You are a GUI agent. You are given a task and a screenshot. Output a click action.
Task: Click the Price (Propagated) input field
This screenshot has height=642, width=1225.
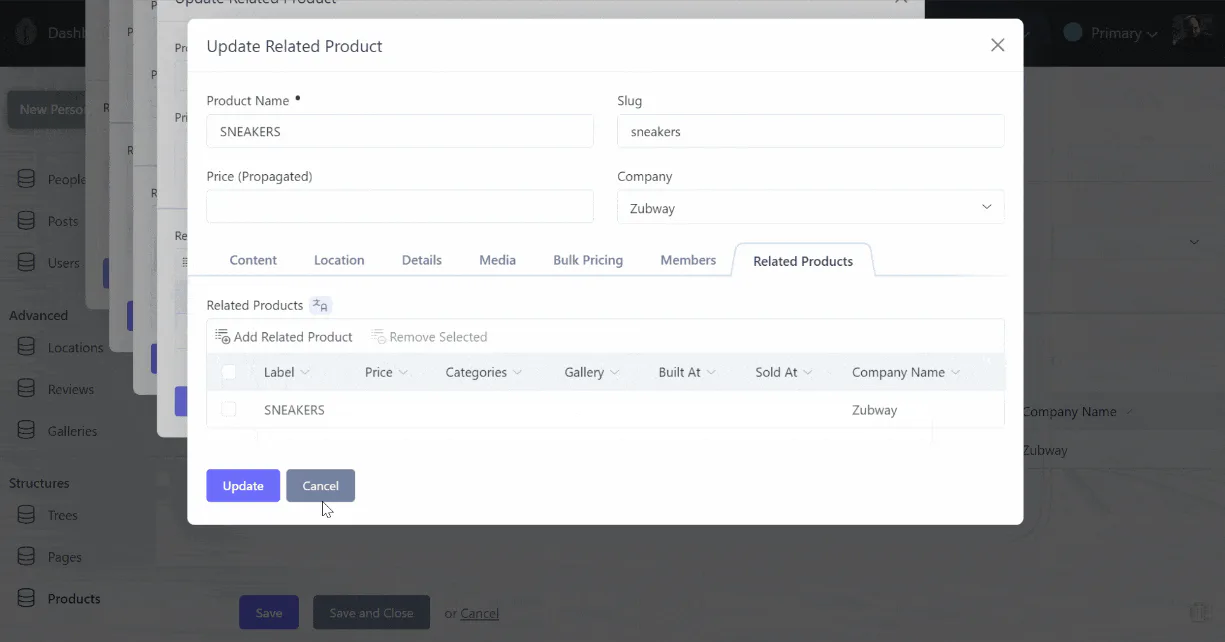pyautogui.click(x=400, y=207)
